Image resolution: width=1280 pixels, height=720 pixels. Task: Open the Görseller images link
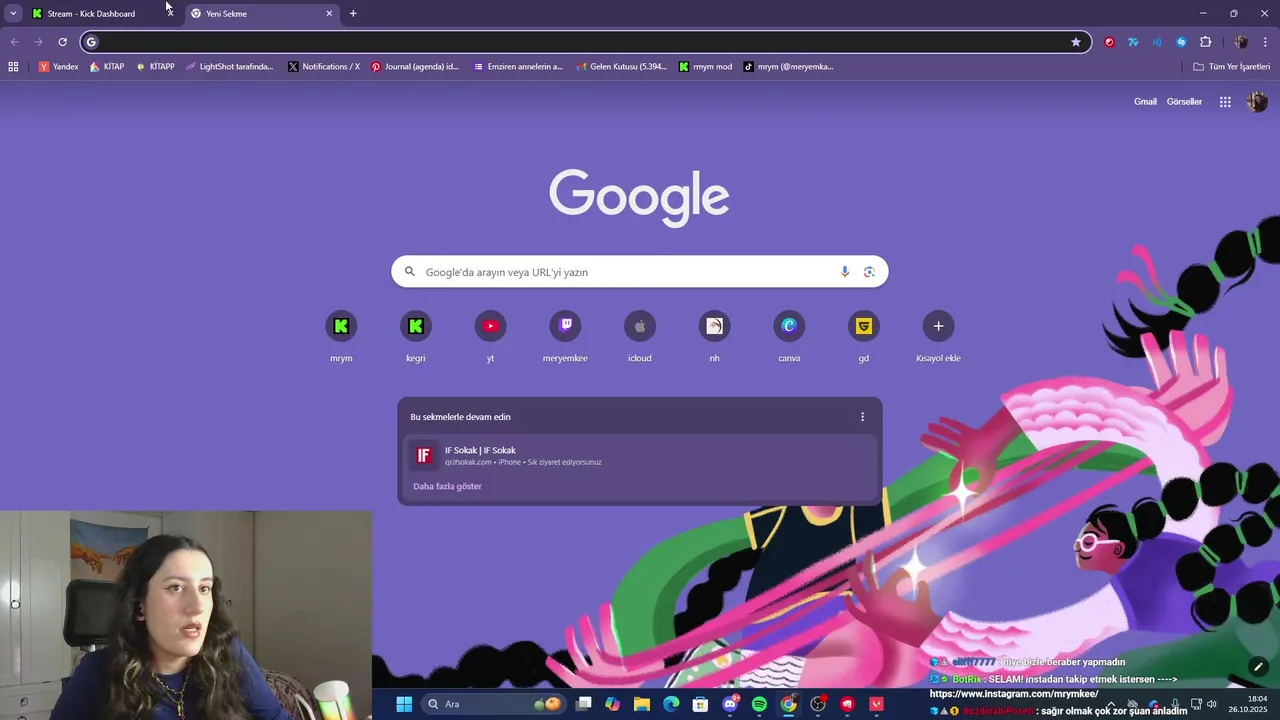[x=1184, y=102]
